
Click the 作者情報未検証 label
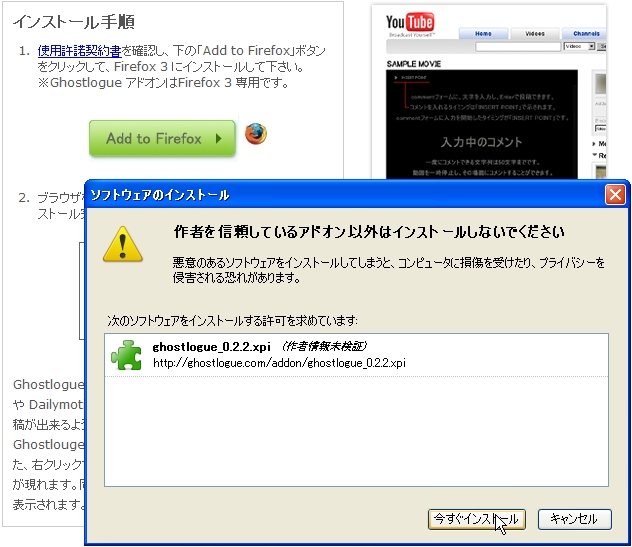pos(324,346)
